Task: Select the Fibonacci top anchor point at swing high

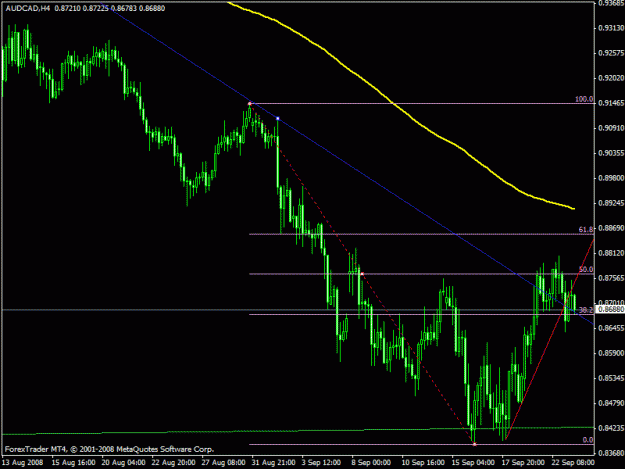Action: (250, 104)
